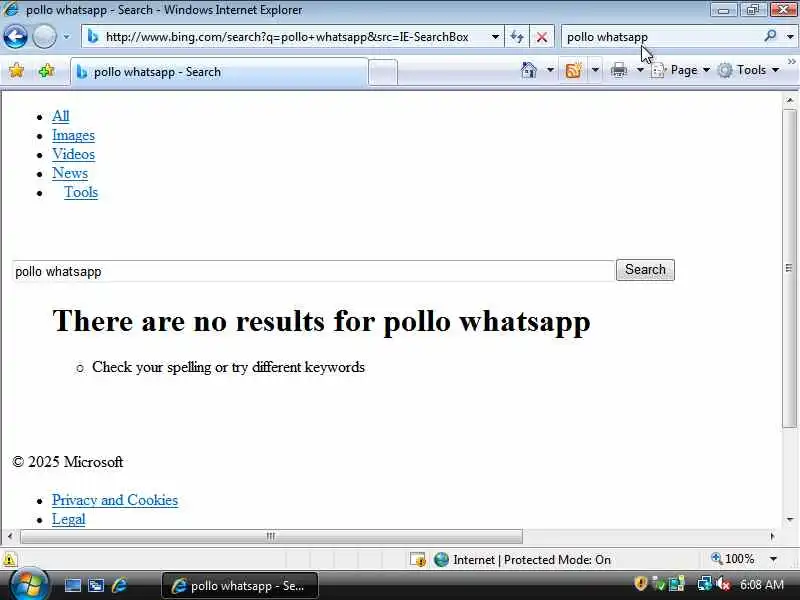Click the green device tray icon
This screenshot has height=600, width=800.
(658, 583)
